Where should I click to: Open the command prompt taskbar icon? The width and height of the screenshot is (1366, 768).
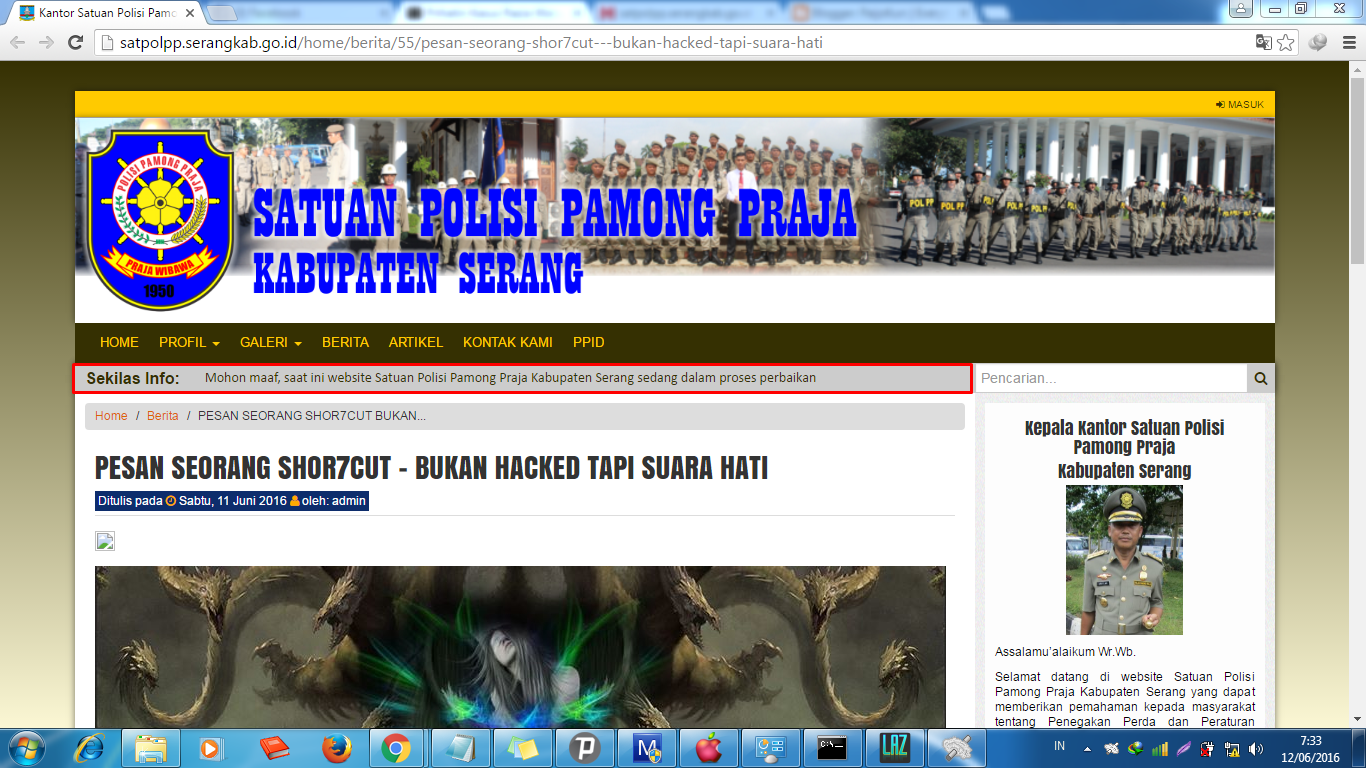pos(832,748)
